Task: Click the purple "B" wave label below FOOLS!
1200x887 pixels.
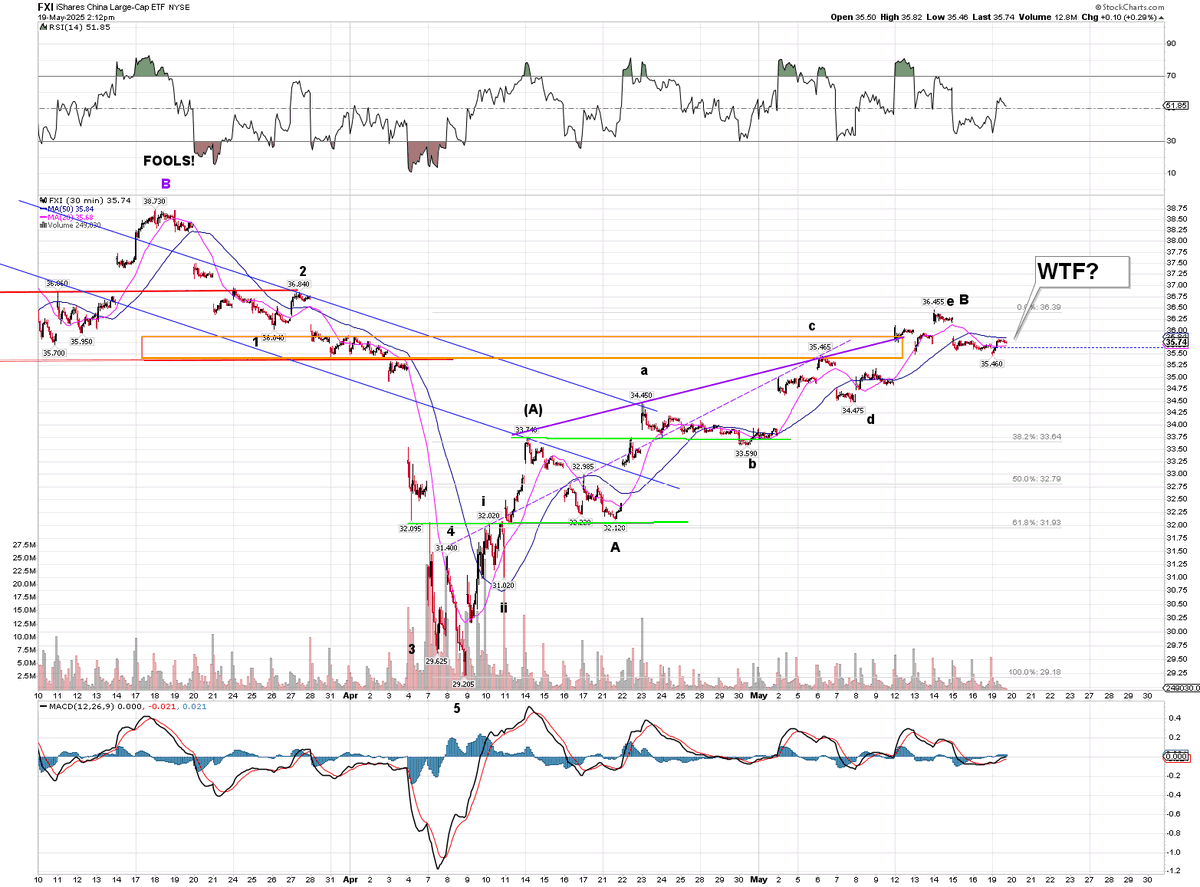Action: (166, 183)
